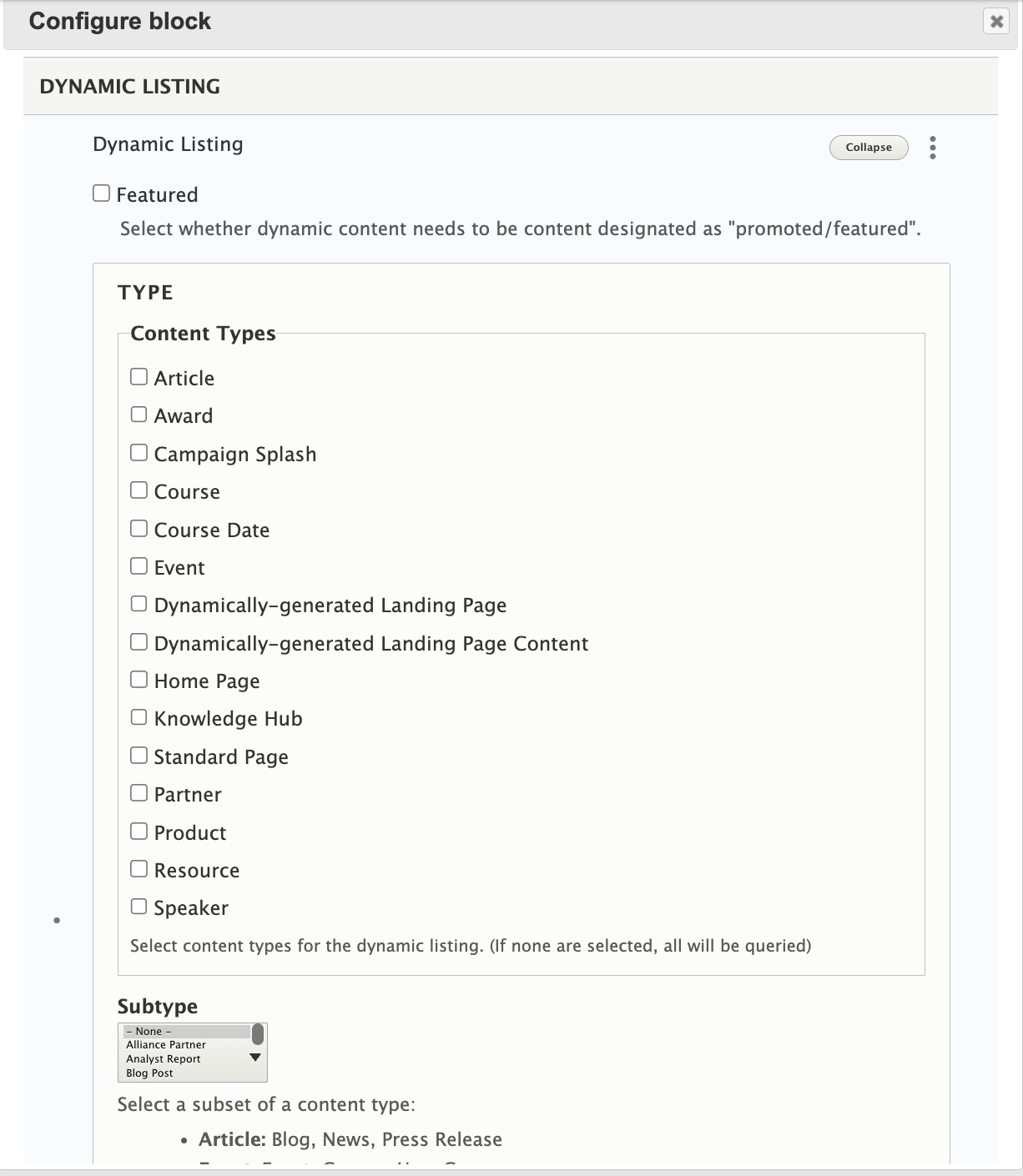Enable the Course content type
This screenshot has width=1023, height=1176.
click(139, 489)
